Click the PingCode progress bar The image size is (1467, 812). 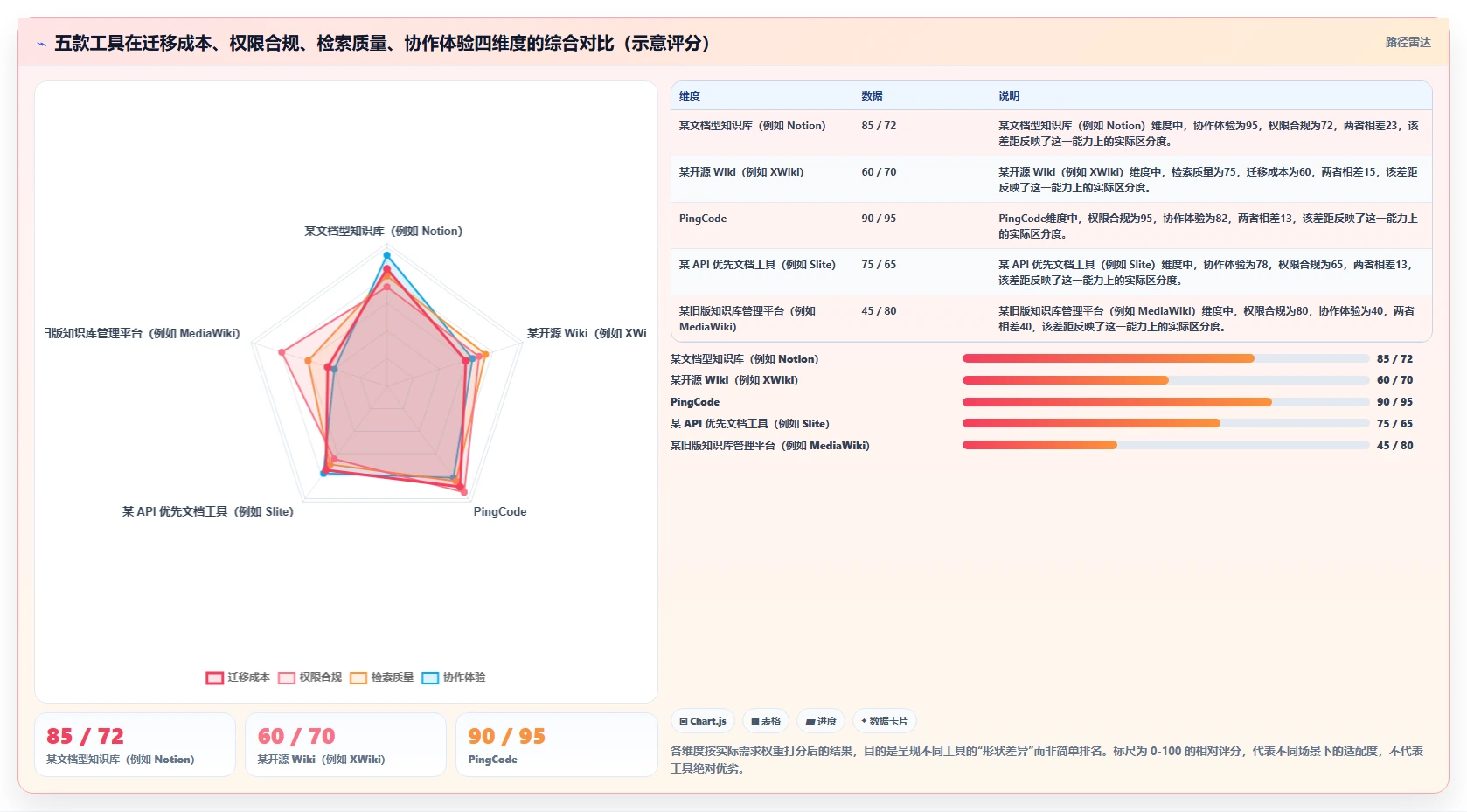[1165, 402]
